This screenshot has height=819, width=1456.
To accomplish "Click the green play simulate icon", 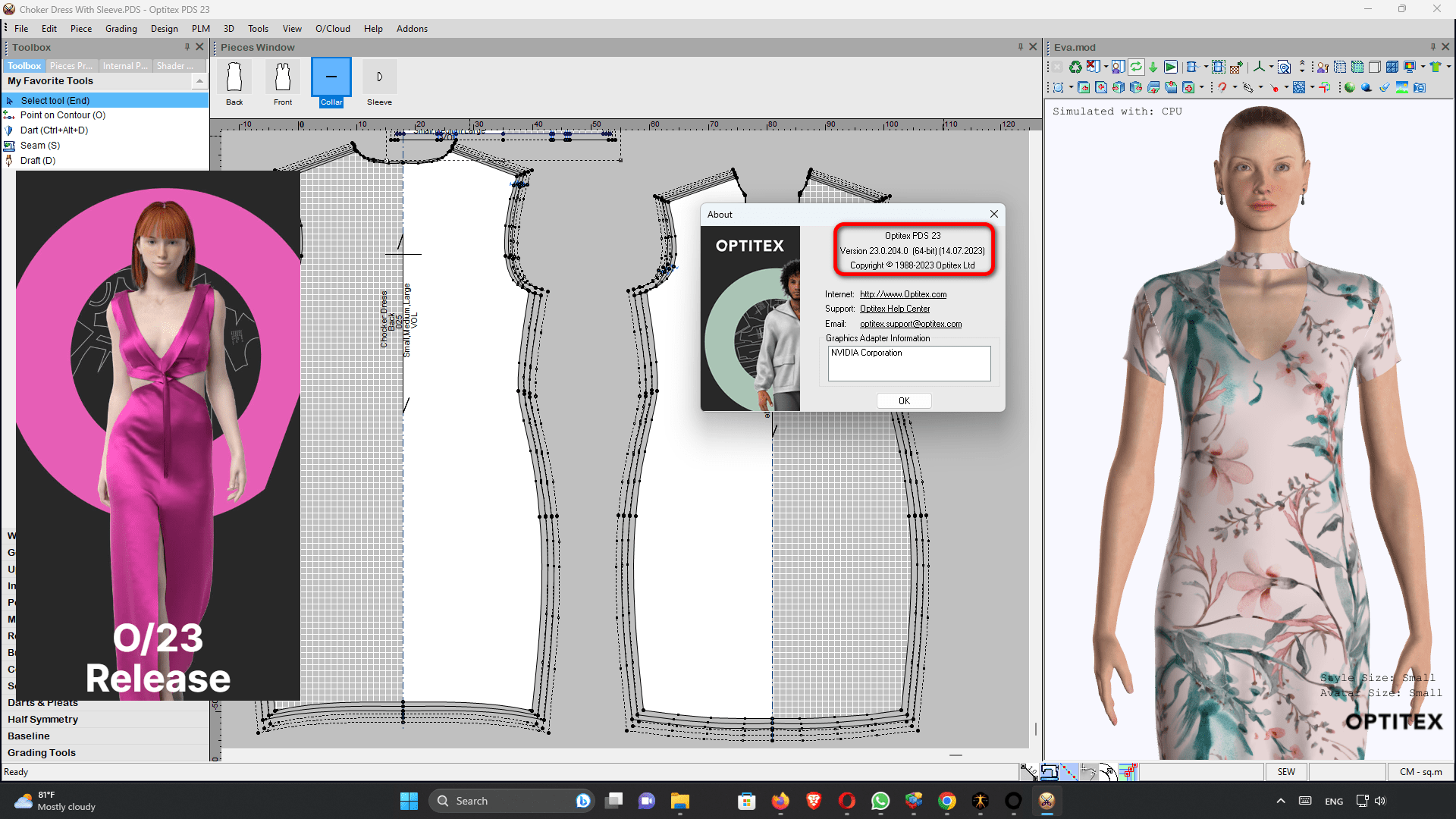I will click(1171, 67).
